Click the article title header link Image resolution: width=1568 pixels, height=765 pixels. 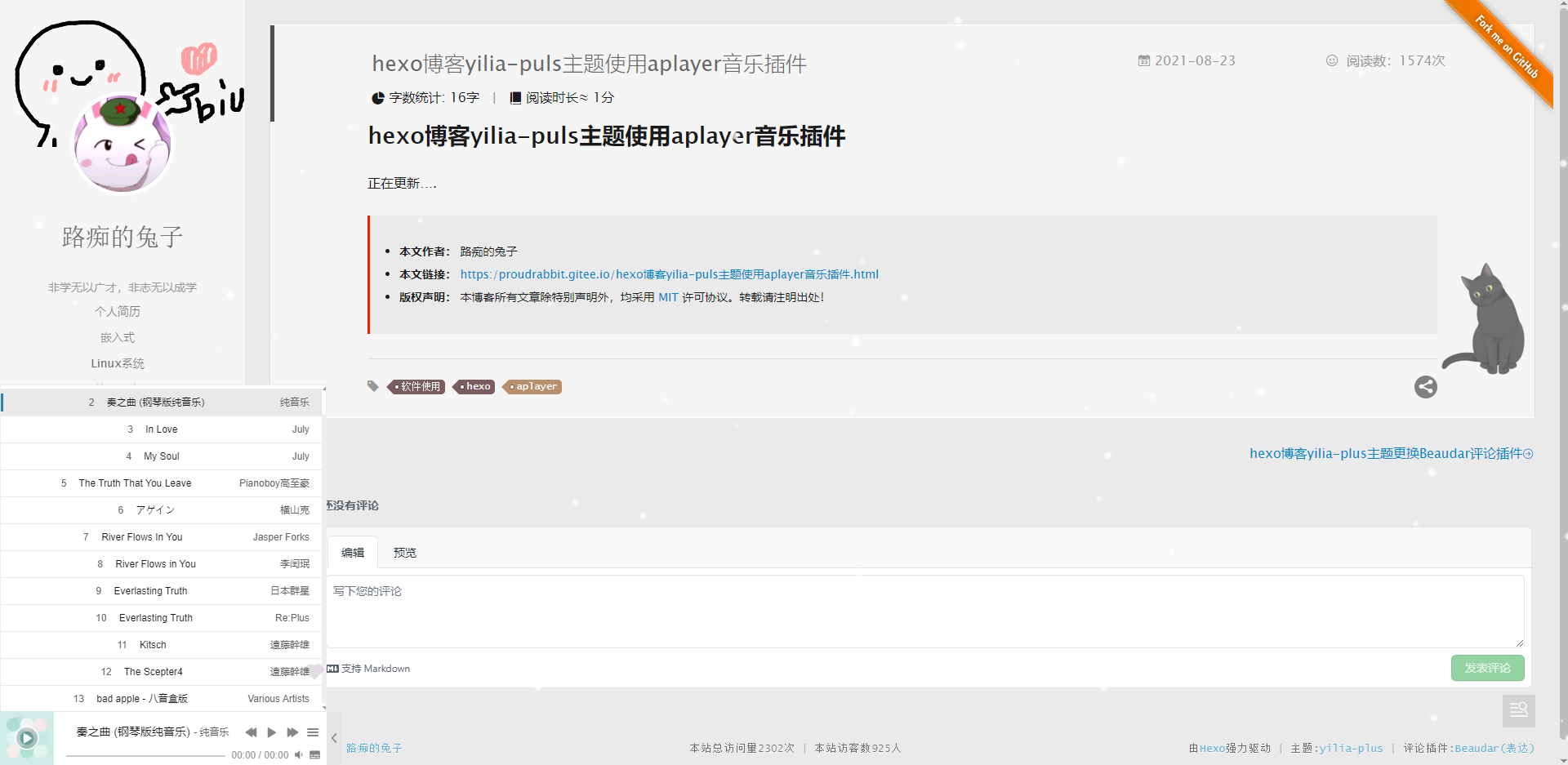point(589,64)
